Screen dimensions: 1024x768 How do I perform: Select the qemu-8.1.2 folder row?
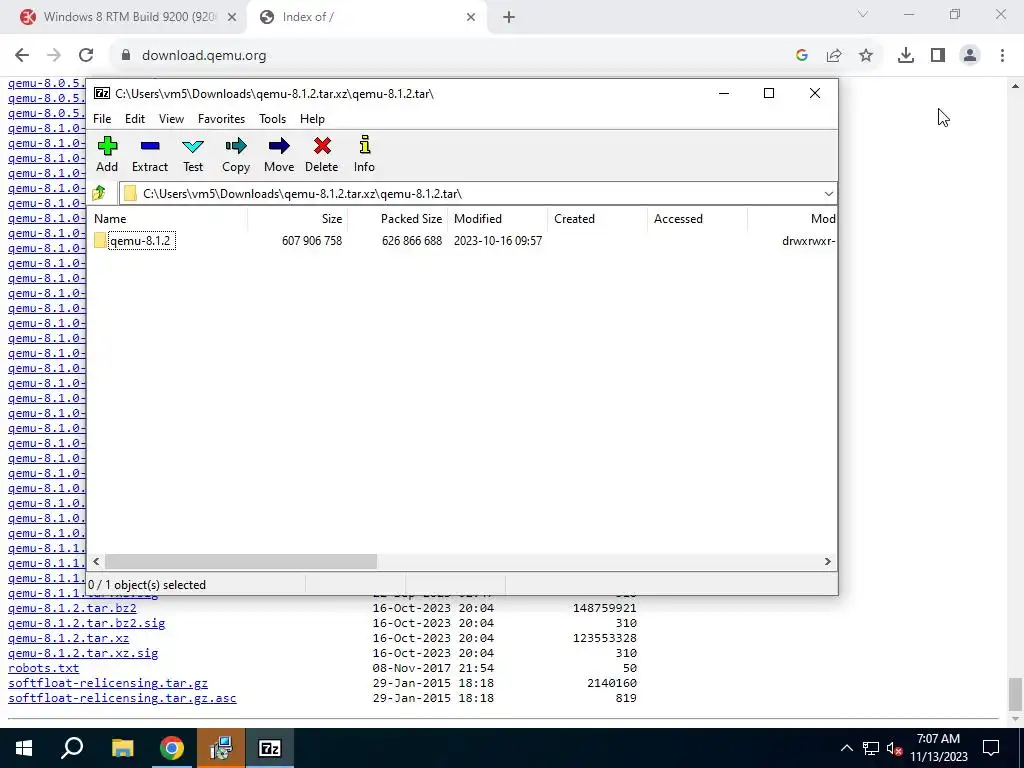pos(462,241)
